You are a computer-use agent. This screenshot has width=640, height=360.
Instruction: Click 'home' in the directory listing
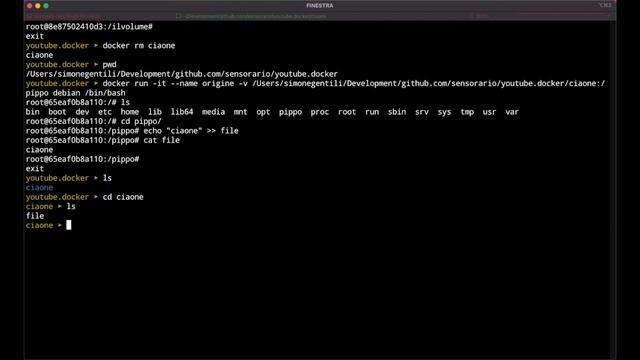pos(129,112)
